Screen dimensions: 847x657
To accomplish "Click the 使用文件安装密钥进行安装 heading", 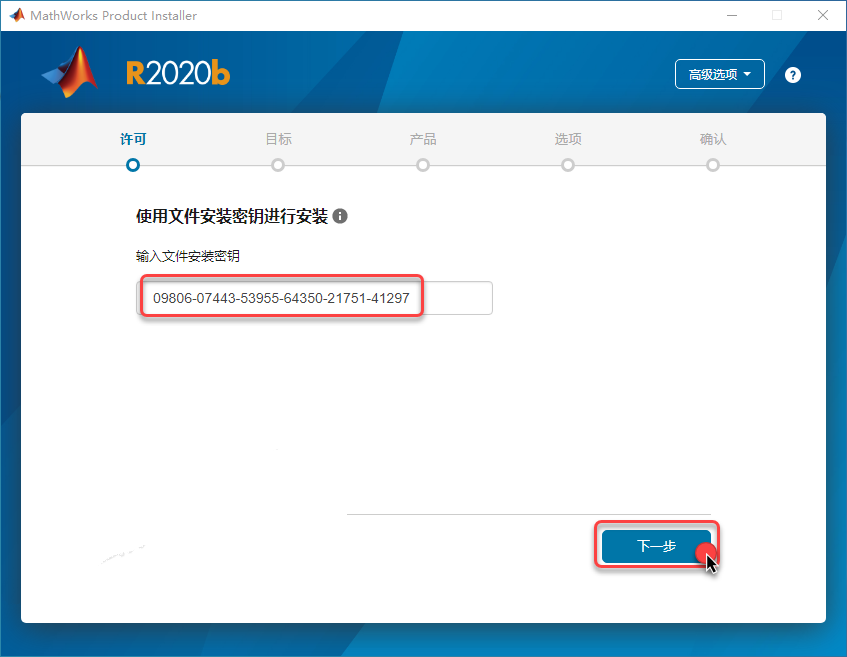I will (x=232, y=216).
